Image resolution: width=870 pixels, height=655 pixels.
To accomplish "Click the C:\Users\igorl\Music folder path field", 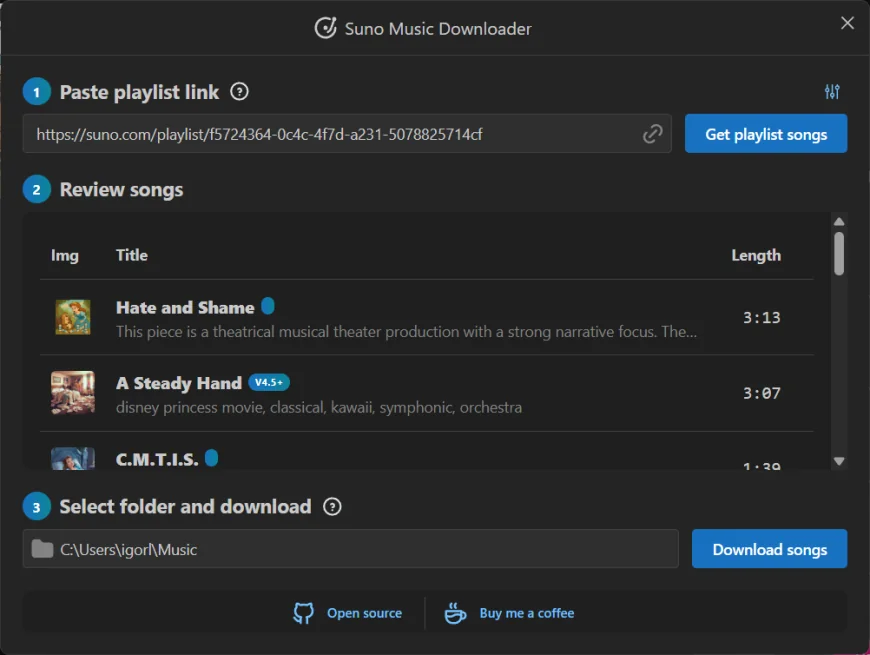I will tap(350, 549).
